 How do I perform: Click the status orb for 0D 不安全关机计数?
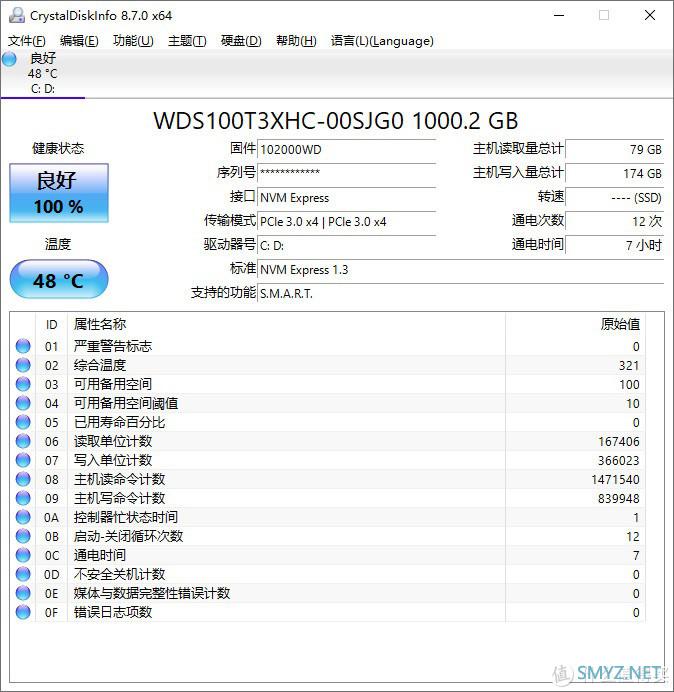click(23, 574)
